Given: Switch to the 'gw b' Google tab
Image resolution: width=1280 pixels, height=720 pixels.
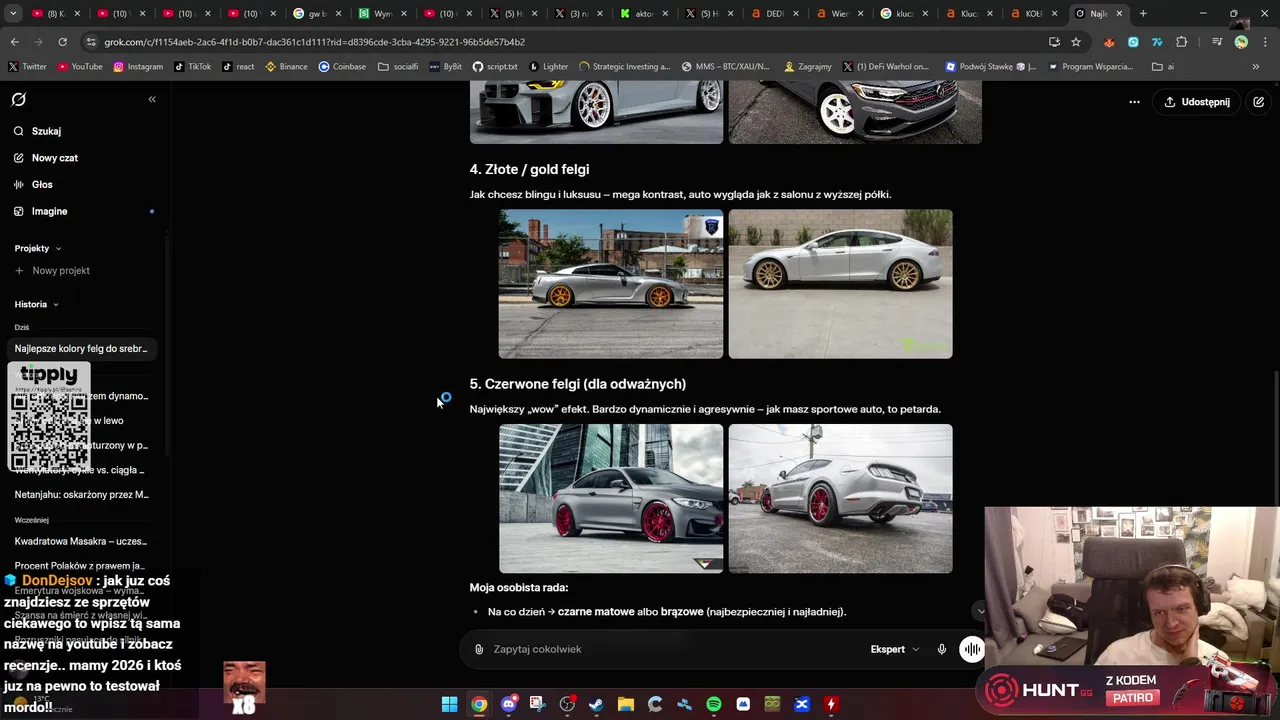Looking at the screenshot, I should 317,14.
